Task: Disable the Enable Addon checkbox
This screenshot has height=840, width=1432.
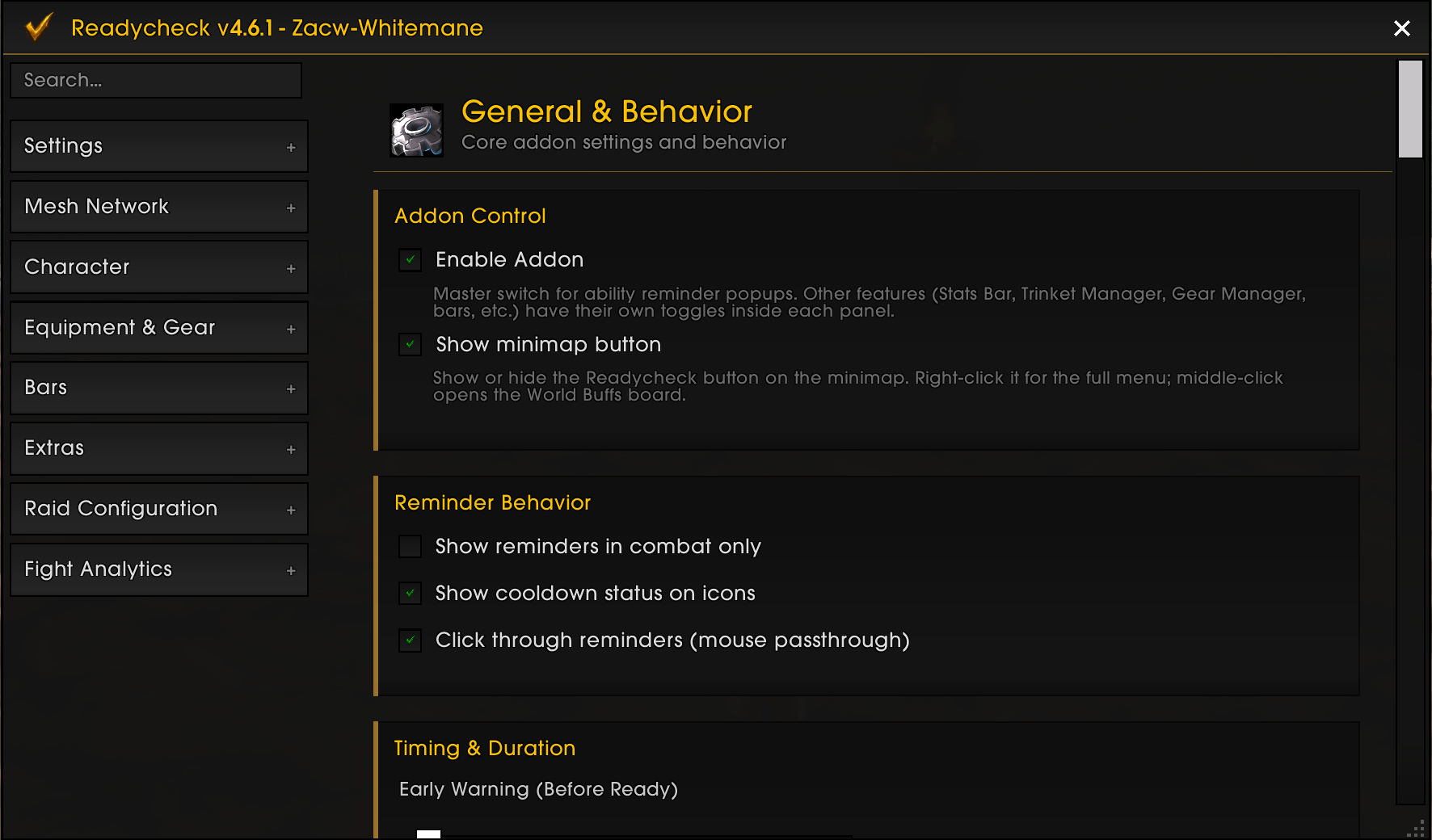Action: click(x=411, y=260)
